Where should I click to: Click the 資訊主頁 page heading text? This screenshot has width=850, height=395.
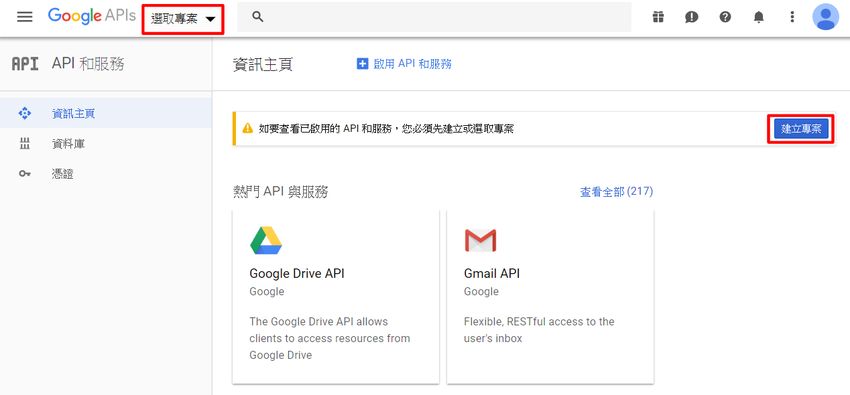click(x=263, y=64)
